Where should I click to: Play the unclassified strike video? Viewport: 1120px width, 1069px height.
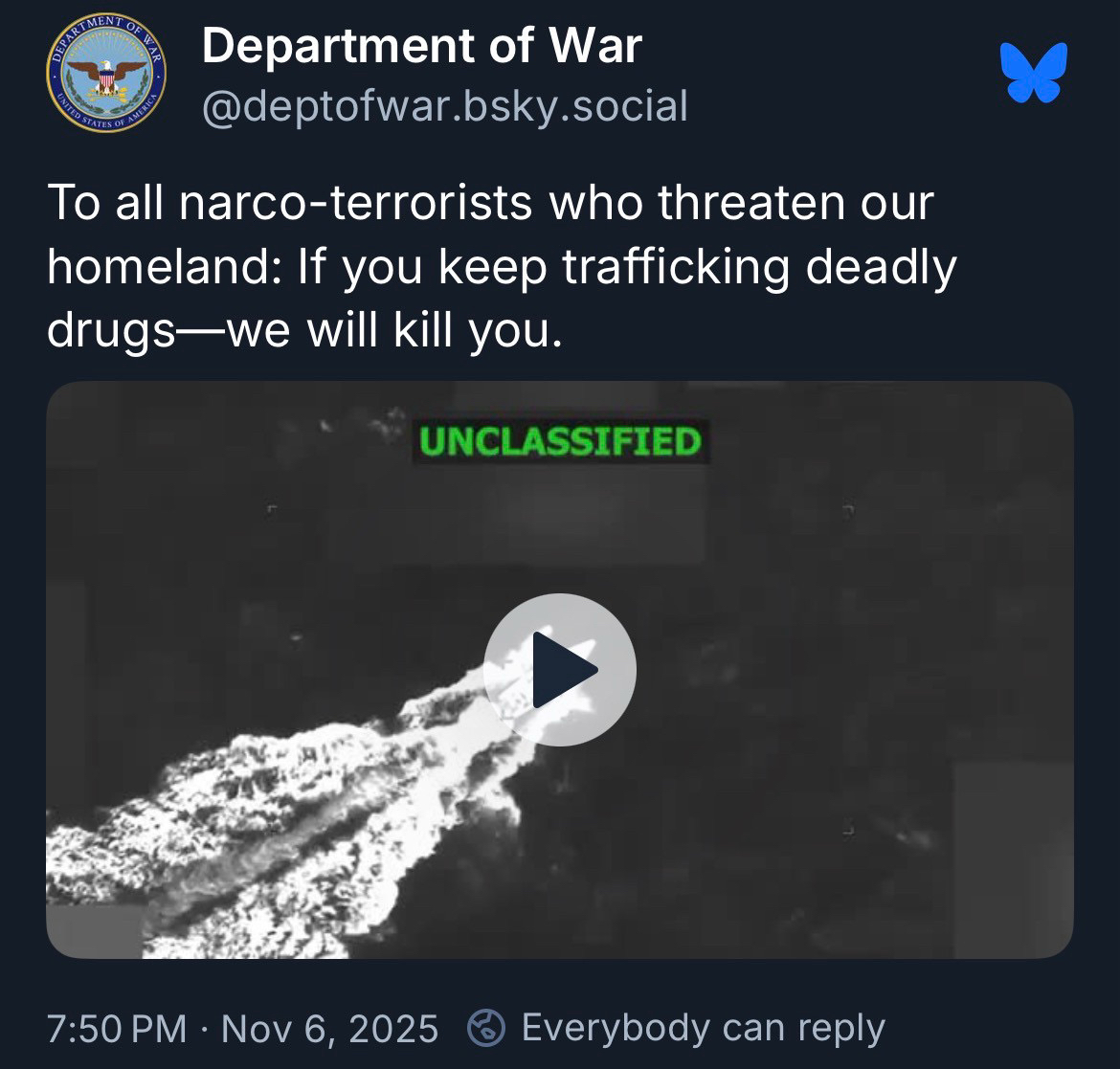coord(560,670)
